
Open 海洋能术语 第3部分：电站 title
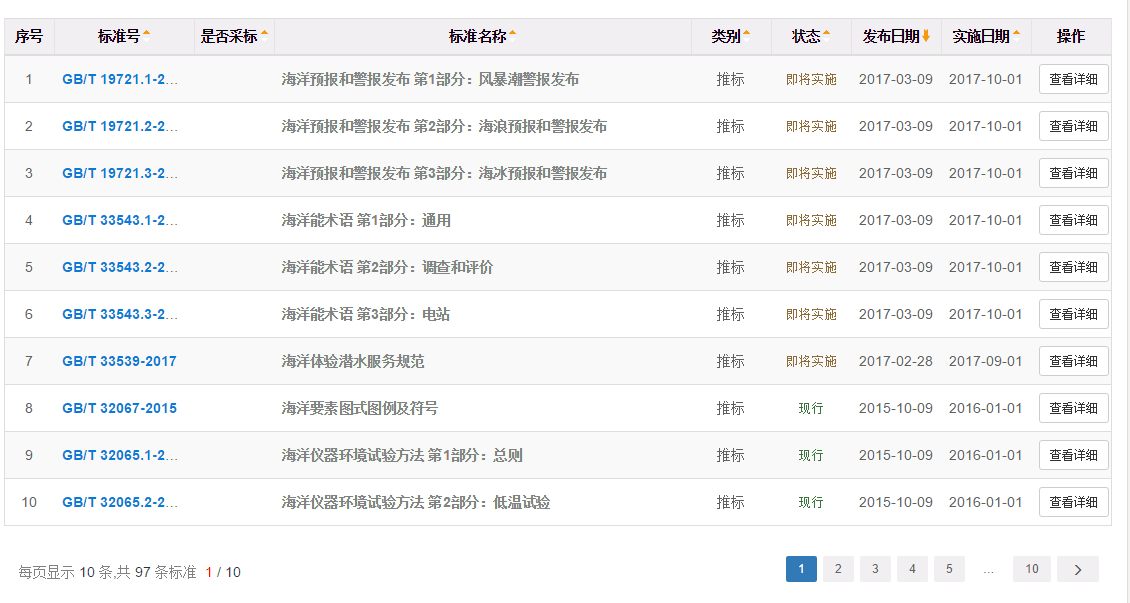click(x=365, y=314)
